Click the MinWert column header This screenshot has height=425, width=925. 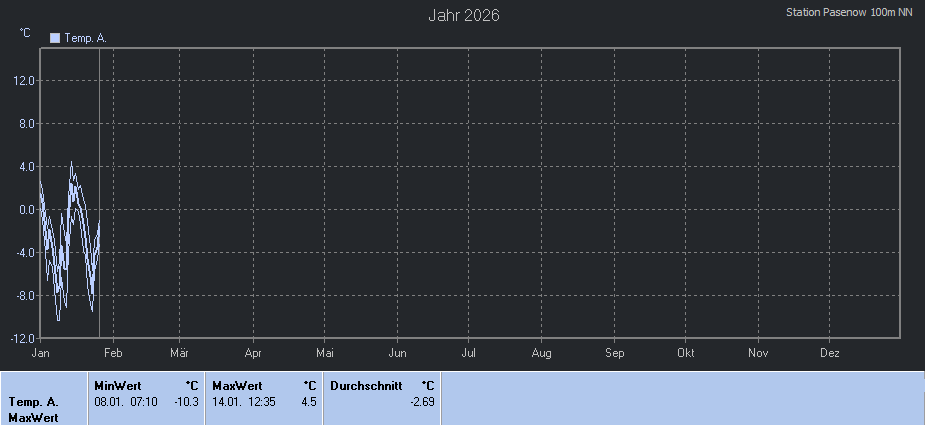pyautogui.click(x=117, y=385)
